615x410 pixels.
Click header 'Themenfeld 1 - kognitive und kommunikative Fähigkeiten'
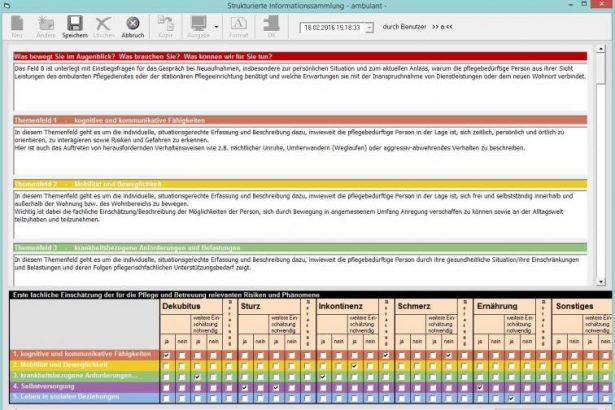(x=300, y=120)
